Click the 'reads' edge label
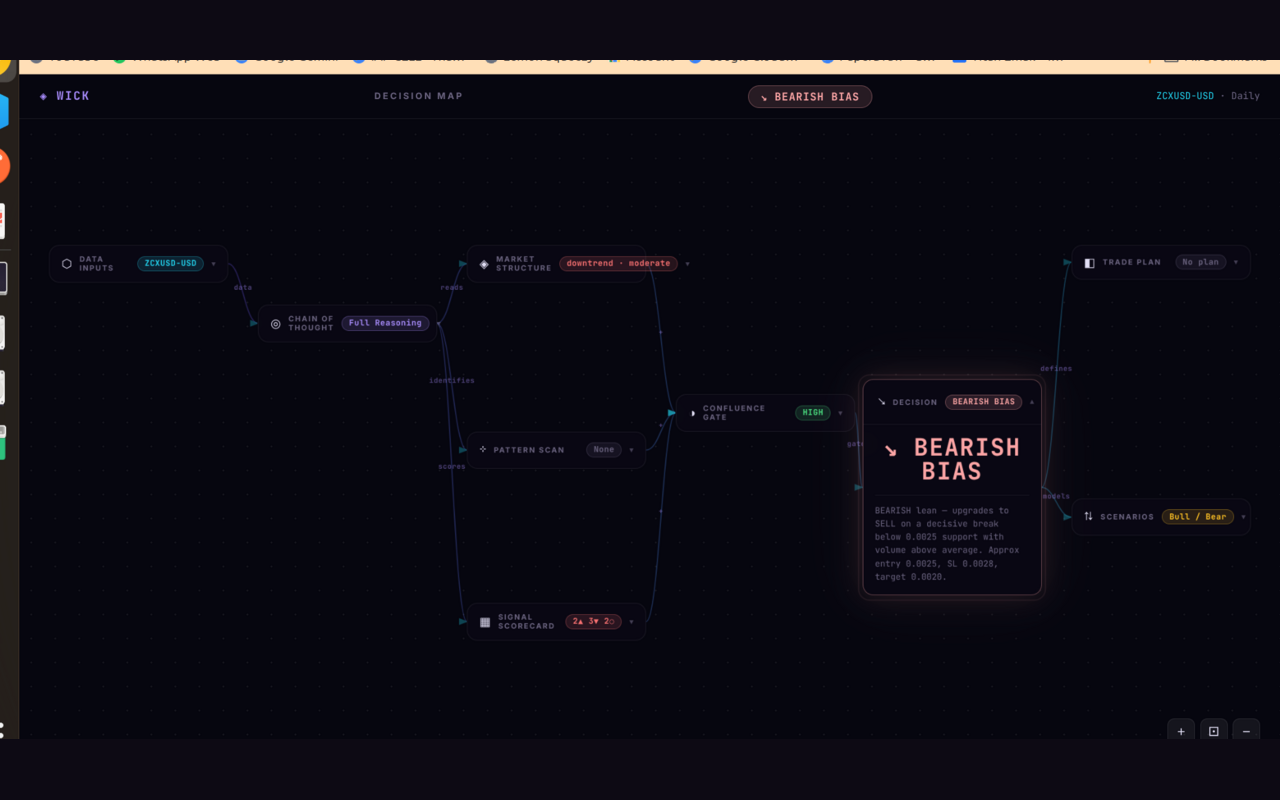This screenshot has width=1280, height=800. [452, 288]
